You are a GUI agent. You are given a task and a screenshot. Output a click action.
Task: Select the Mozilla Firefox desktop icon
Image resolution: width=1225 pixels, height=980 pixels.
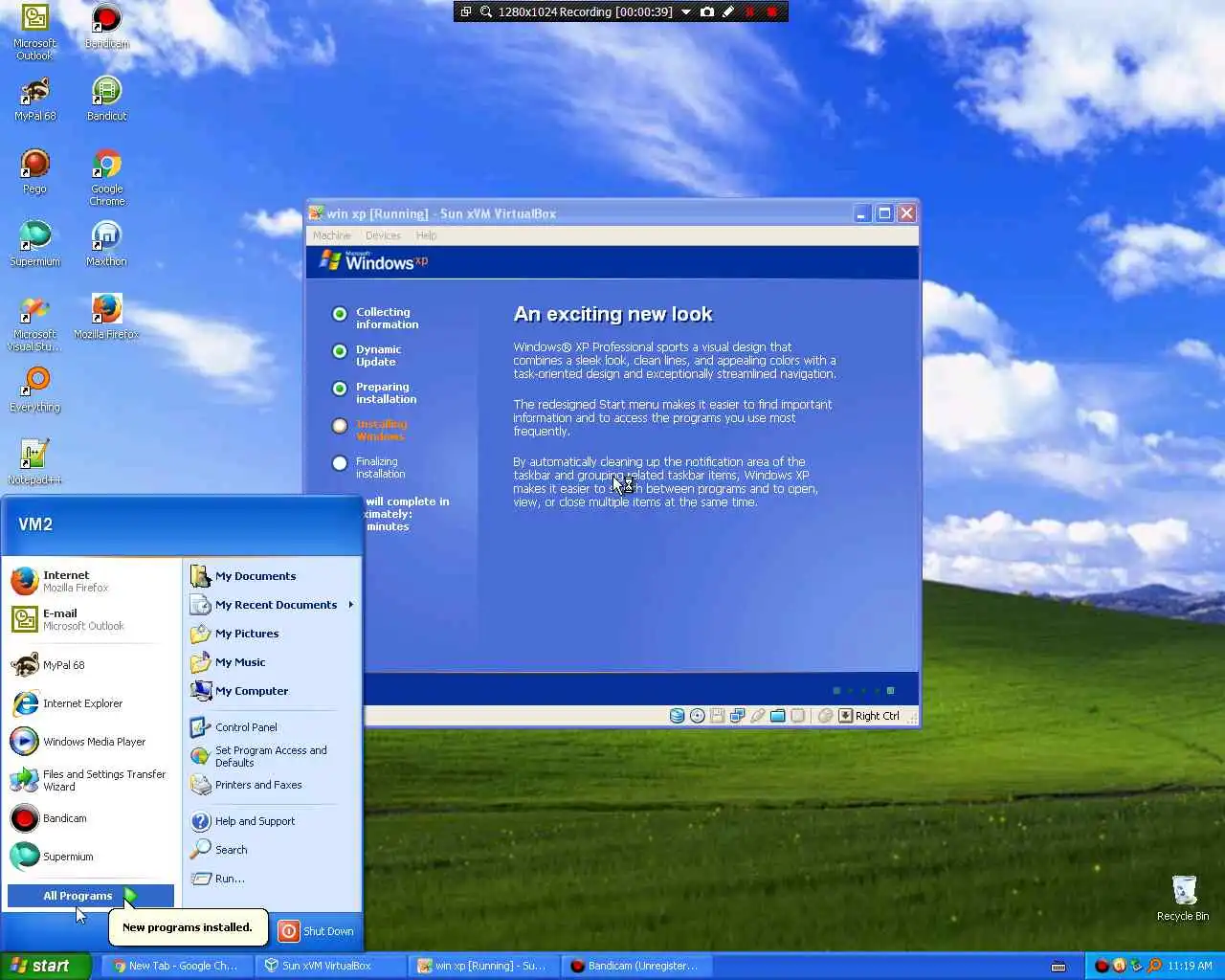(106, 317)
